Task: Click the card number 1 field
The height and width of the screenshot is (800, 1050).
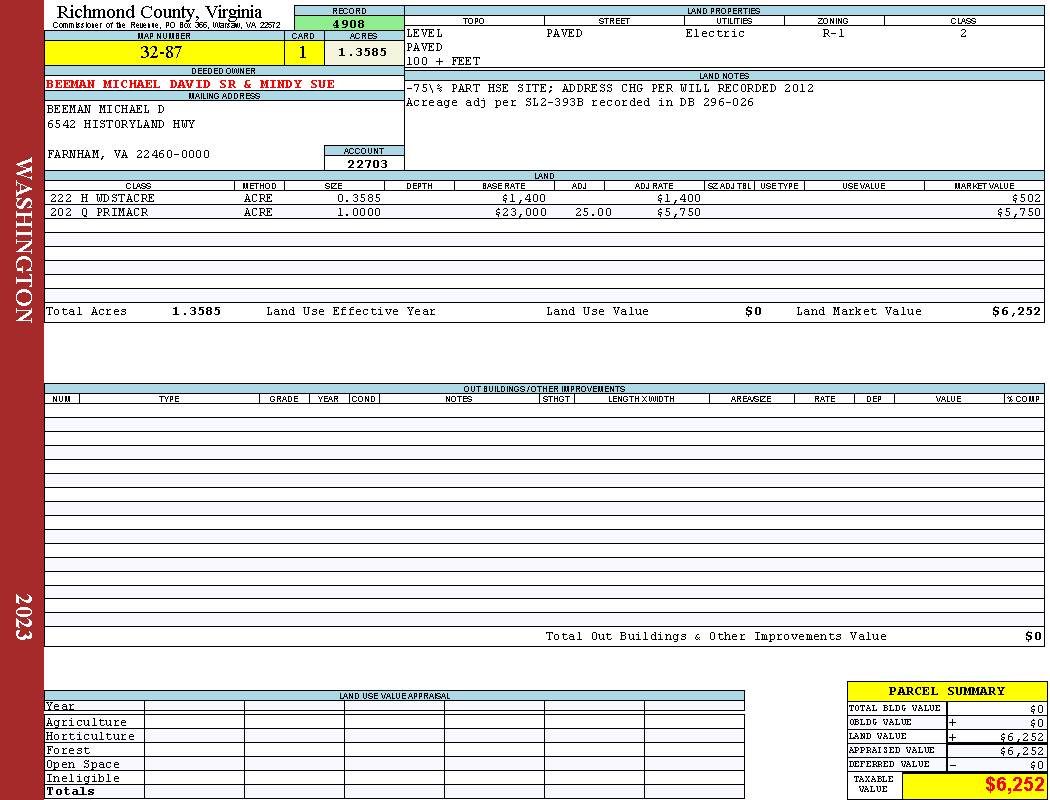Action: tap(303, 52)
